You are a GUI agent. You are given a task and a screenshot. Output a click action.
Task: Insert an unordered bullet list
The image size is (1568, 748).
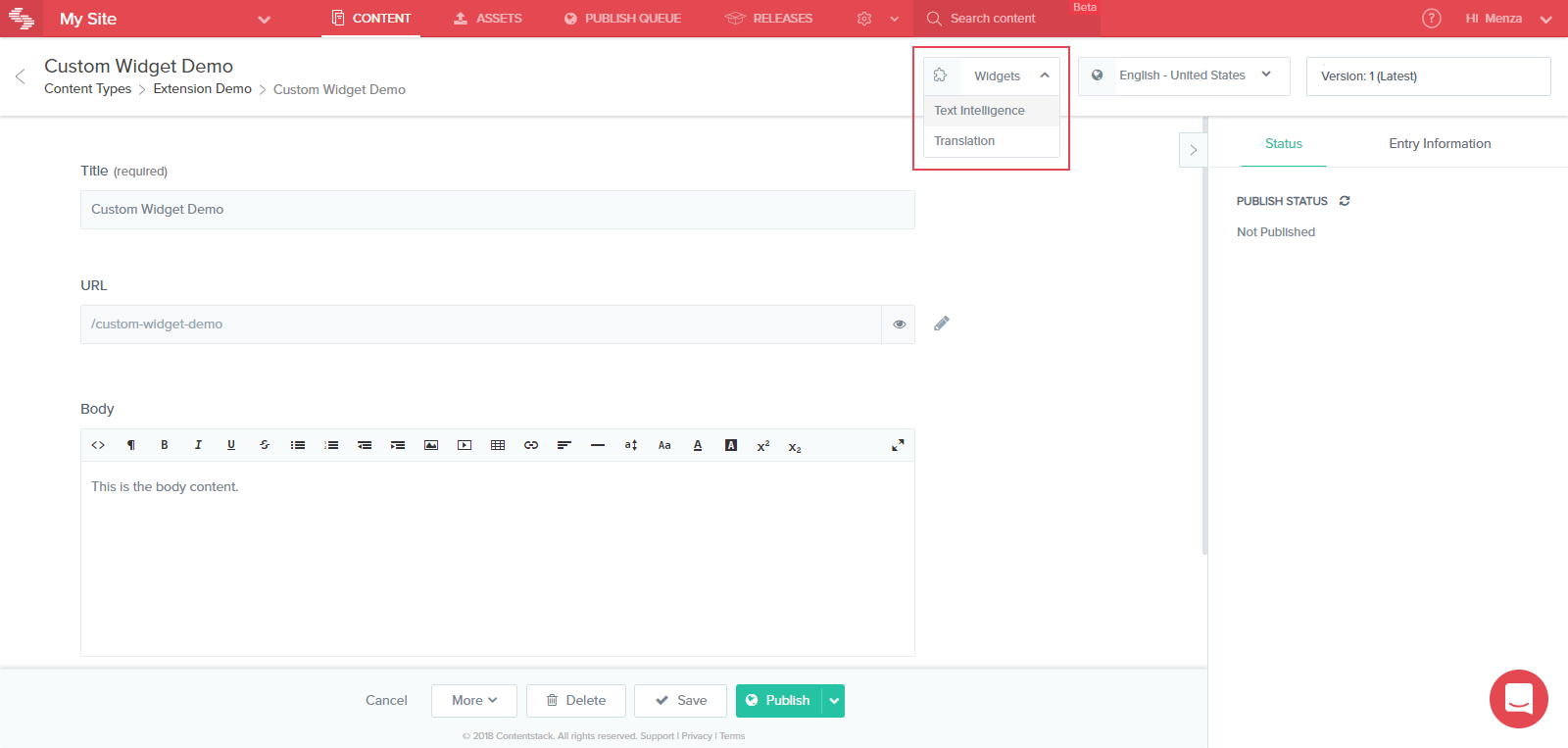point(298,445)
